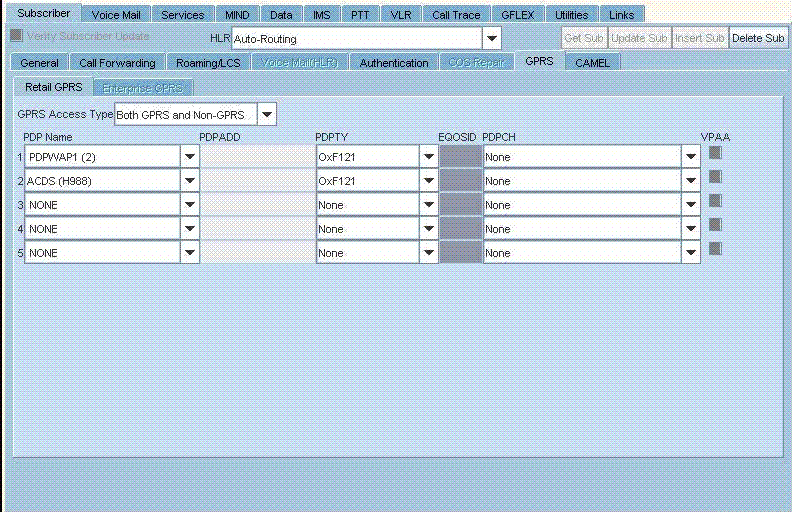Click the PDPADD field in row 1
This screenshot has width=792, height=512.
[258, 157]
